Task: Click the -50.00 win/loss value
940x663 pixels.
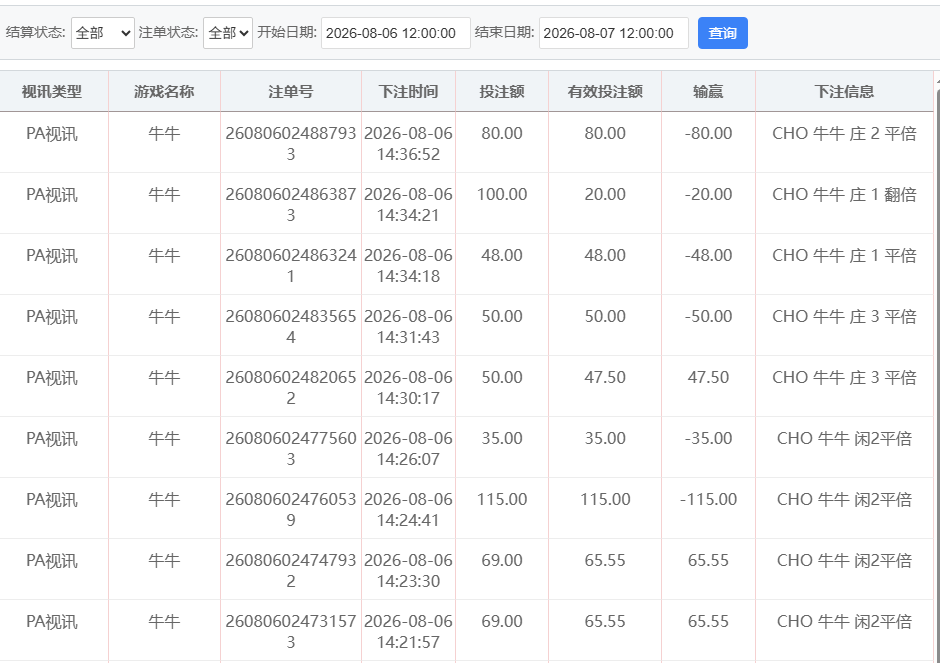Action: tap(708, 317)
